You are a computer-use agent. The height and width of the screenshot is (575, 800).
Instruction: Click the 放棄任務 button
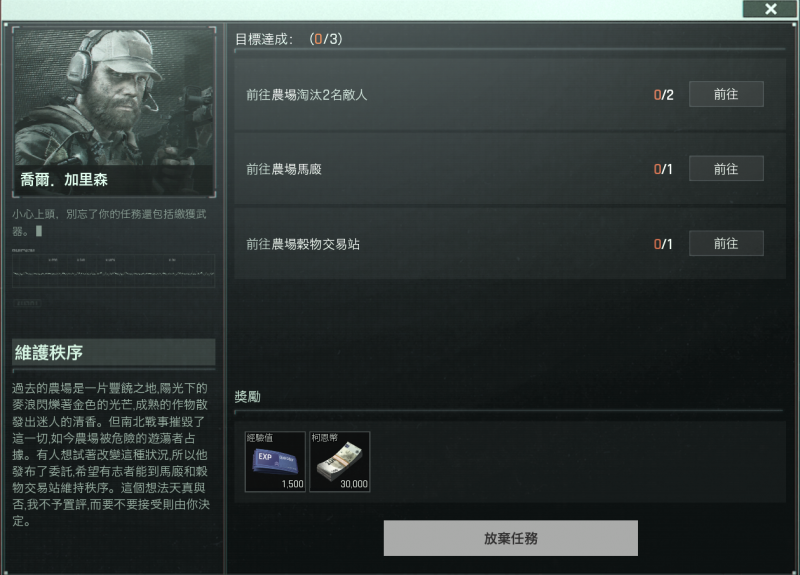click(511, 538)
